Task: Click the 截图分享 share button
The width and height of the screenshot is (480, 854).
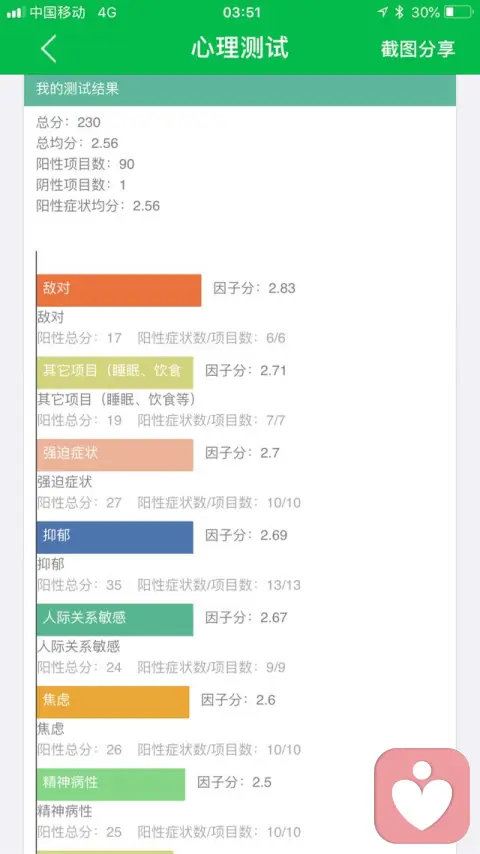Action: [x=418, y=48]
